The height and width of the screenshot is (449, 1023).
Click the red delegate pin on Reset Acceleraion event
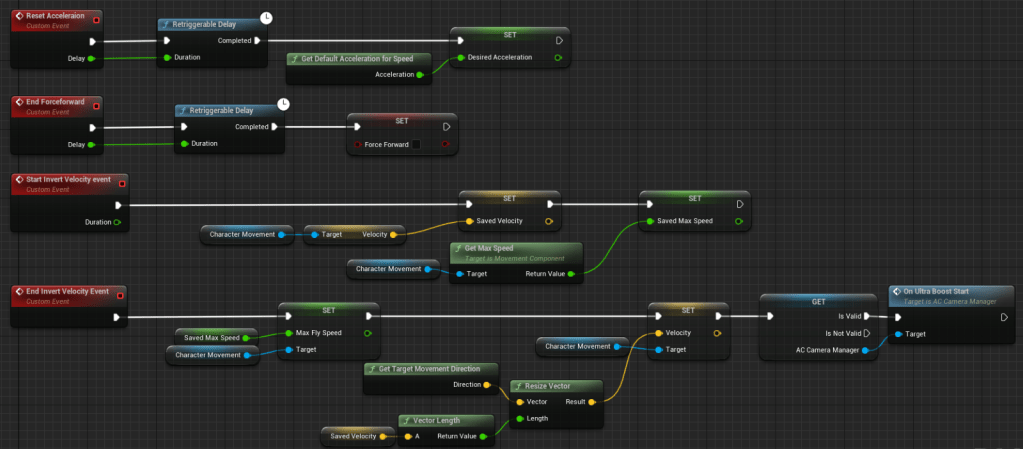(95, 20)
